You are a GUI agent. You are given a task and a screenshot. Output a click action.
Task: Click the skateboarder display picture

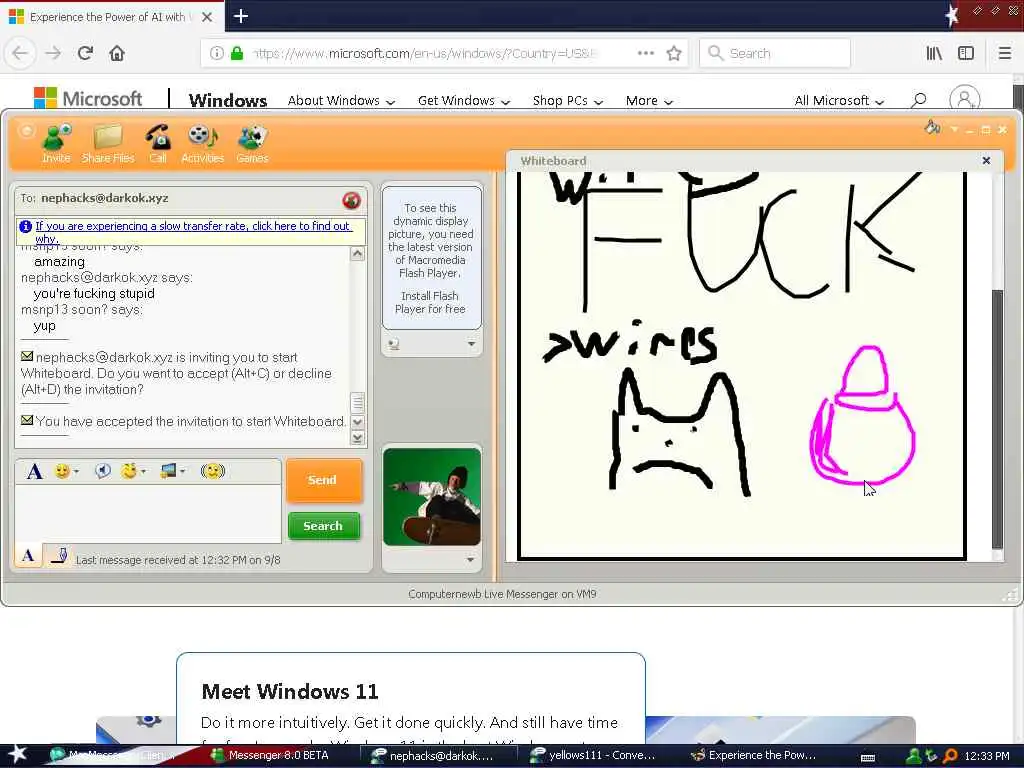432,496
